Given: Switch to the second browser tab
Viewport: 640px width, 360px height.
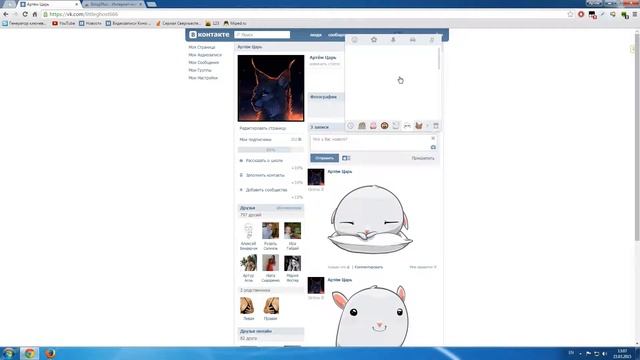Looking at the screenshot, I should click(113, 4).
